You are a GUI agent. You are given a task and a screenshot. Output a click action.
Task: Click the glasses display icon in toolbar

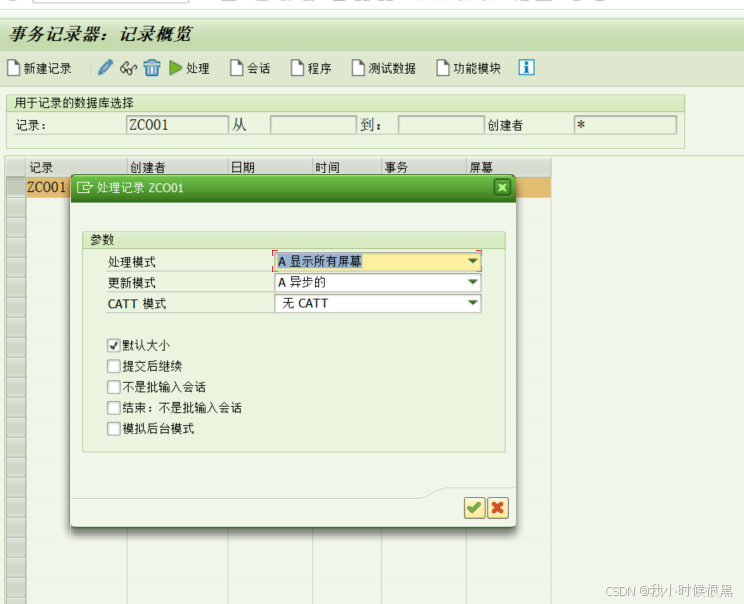point(129,68)
